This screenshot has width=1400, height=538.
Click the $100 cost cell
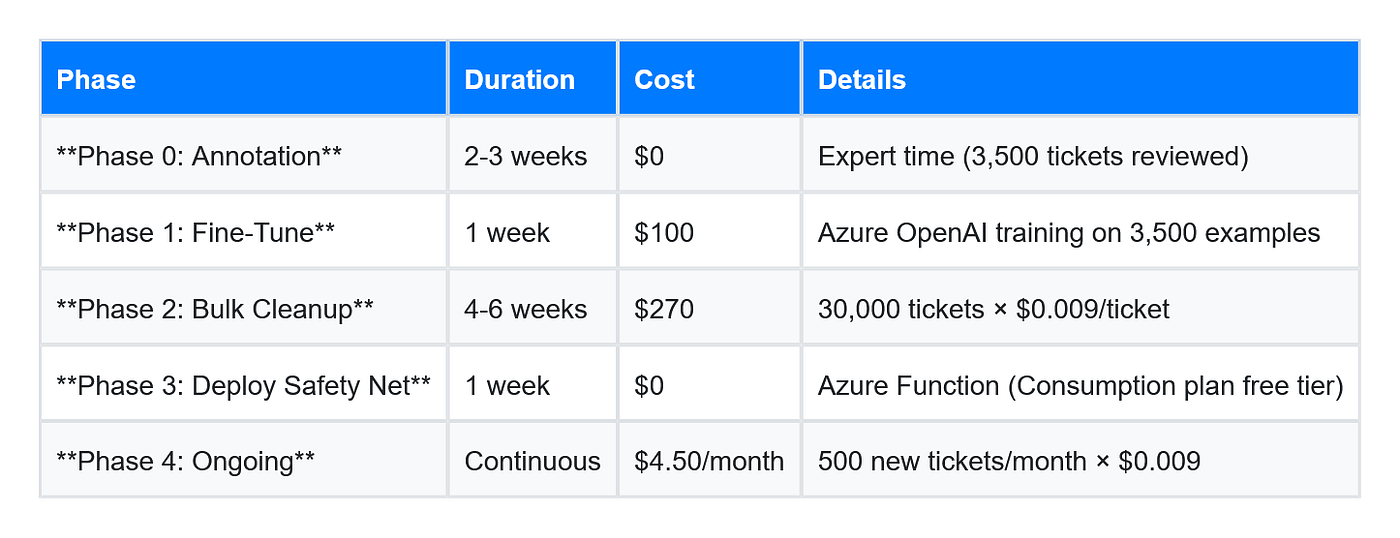click(710, 231)
